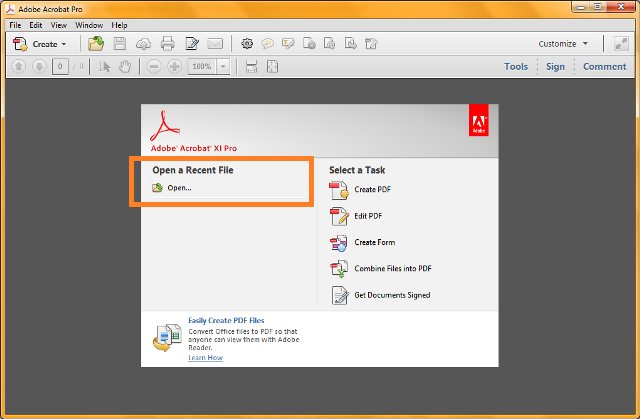Screen dimensions: 640x419
Task: Open the zoom percentage dropdown arrow
Action: pyautogui.click(x=223, y=67)
